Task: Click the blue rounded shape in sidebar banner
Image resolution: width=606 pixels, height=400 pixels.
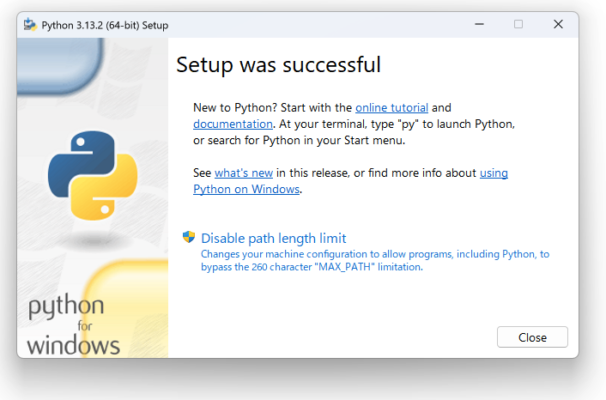Action: [61, 66]
